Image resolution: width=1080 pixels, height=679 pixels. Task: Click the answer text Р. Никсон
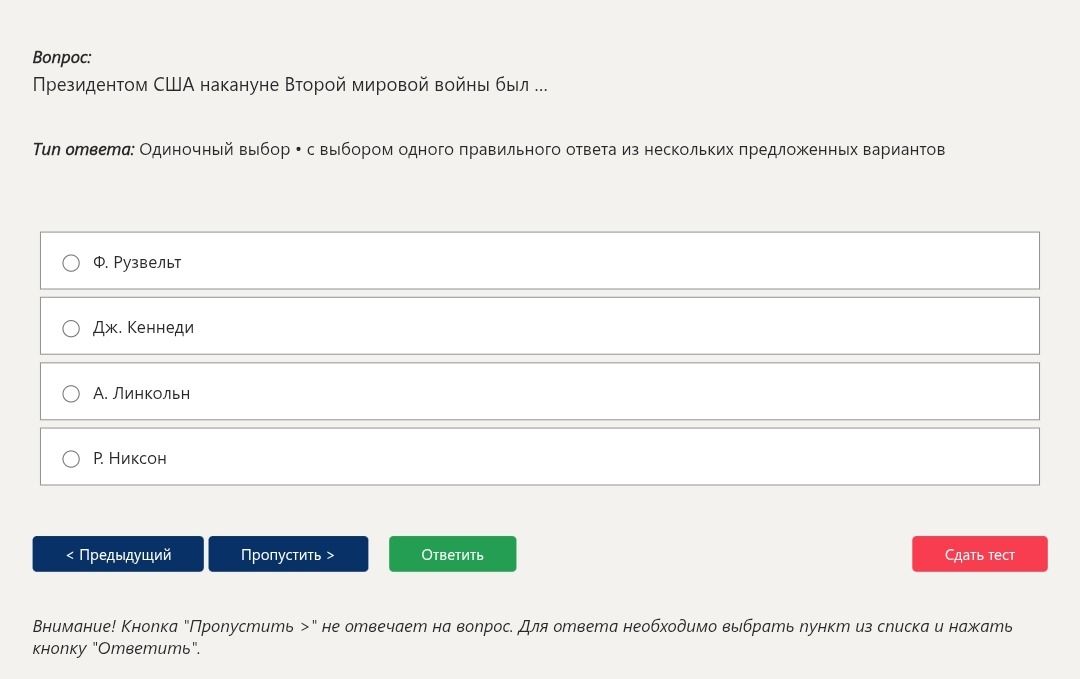(129, 459)
